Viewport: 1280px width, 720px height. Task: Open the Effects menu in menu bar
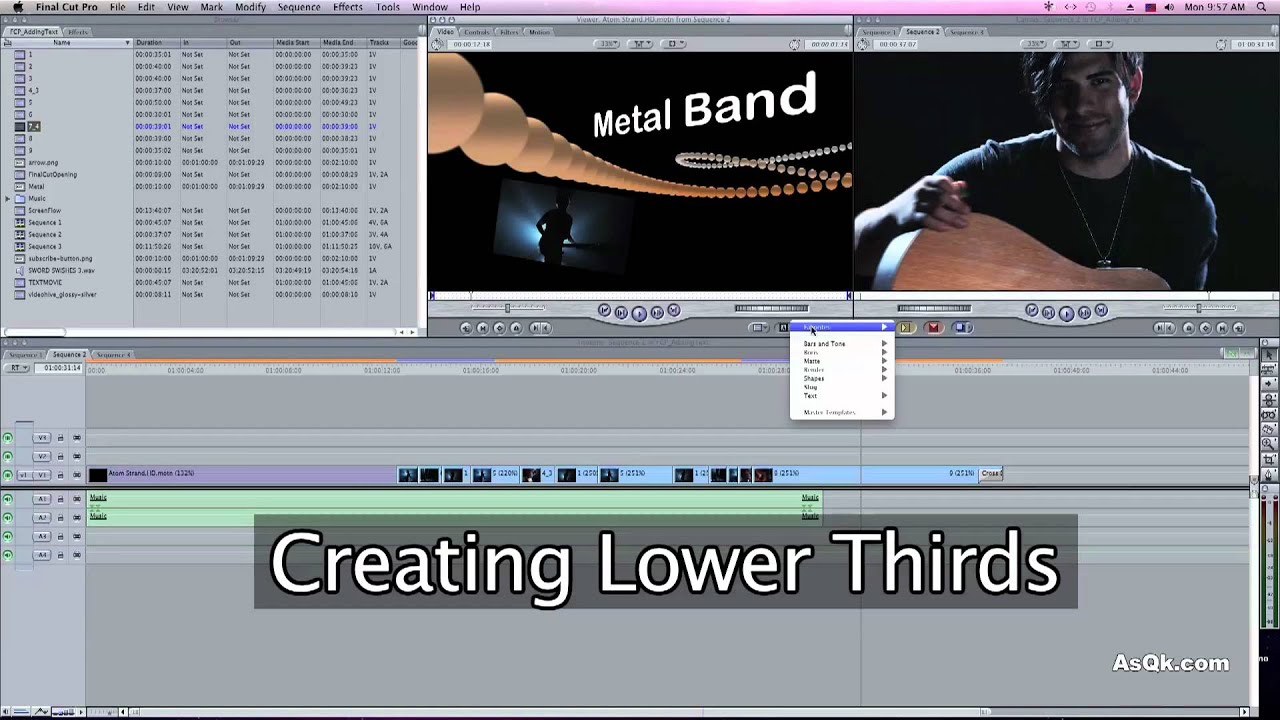point(348,7)
